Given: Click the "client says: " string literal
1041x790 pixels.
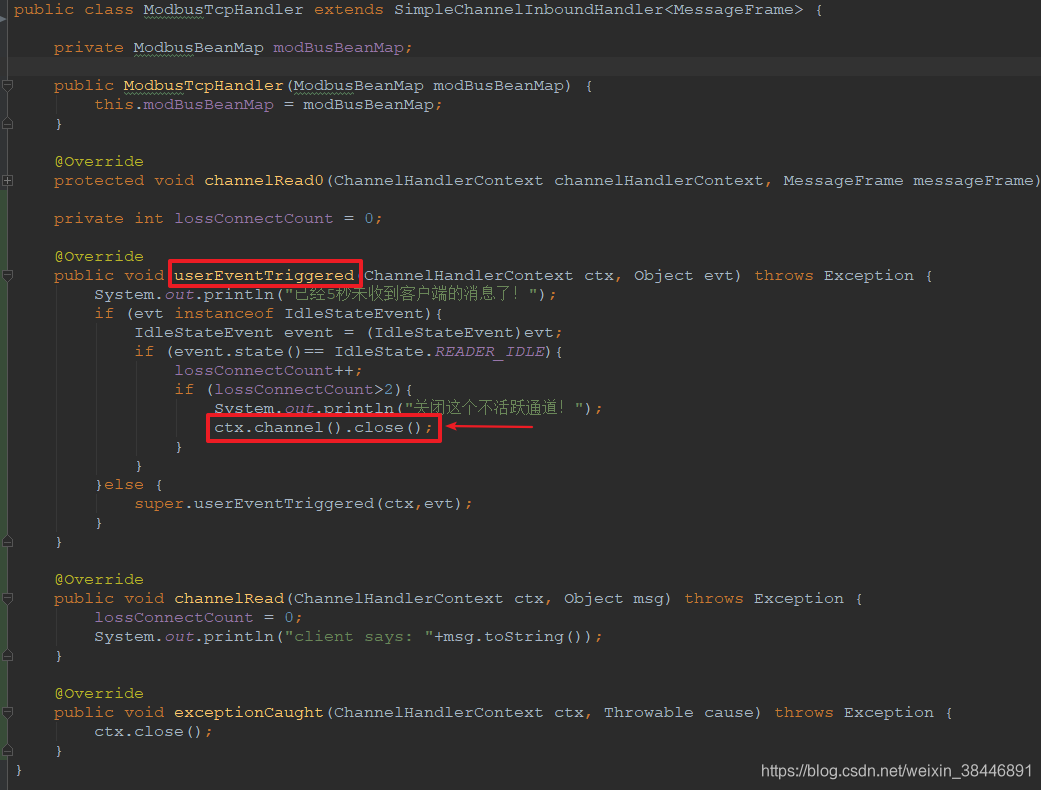Looking at the screenshot, I should (359, 637).
